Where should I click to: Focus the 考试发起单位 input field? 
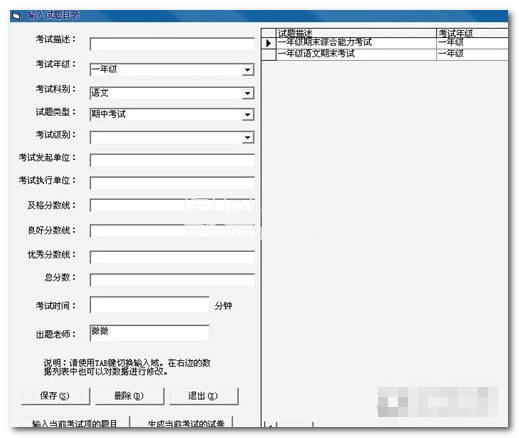[172, 160]
